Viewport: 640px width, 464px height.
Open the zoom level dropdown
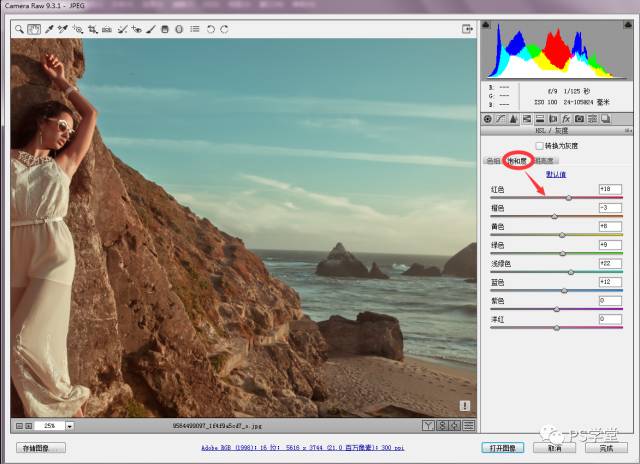(69, 426)
